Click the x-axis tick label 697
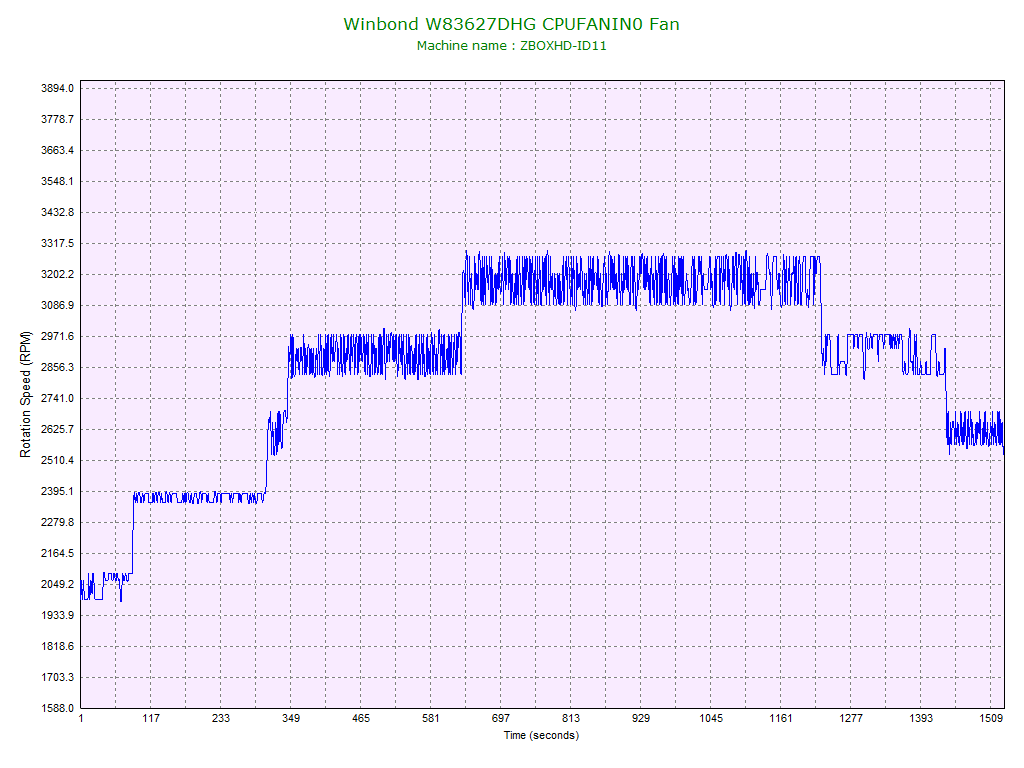 click(501, 718)
